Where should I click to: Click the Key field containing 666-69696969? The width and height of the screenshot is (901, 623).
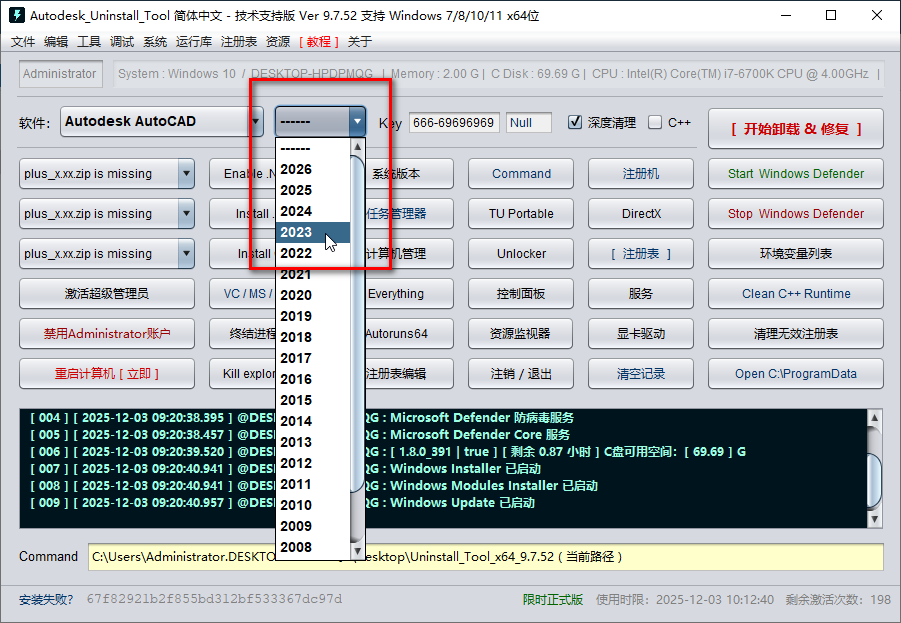pos(454,122)
